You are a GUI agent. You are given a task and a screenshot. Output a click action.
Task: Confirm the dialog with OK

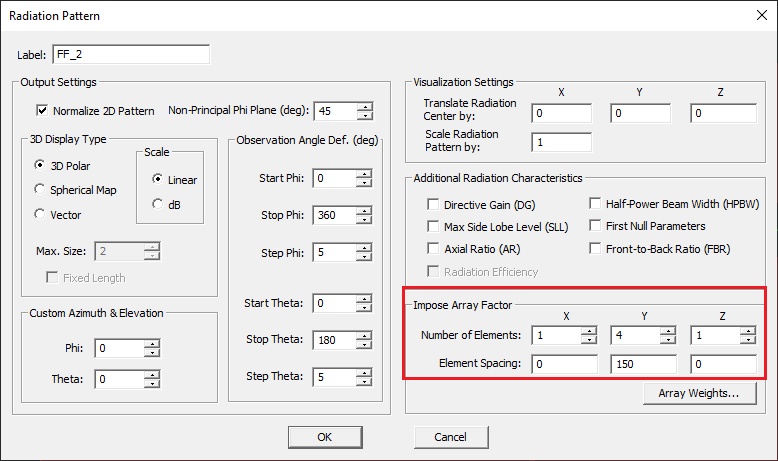pos(325,437)
